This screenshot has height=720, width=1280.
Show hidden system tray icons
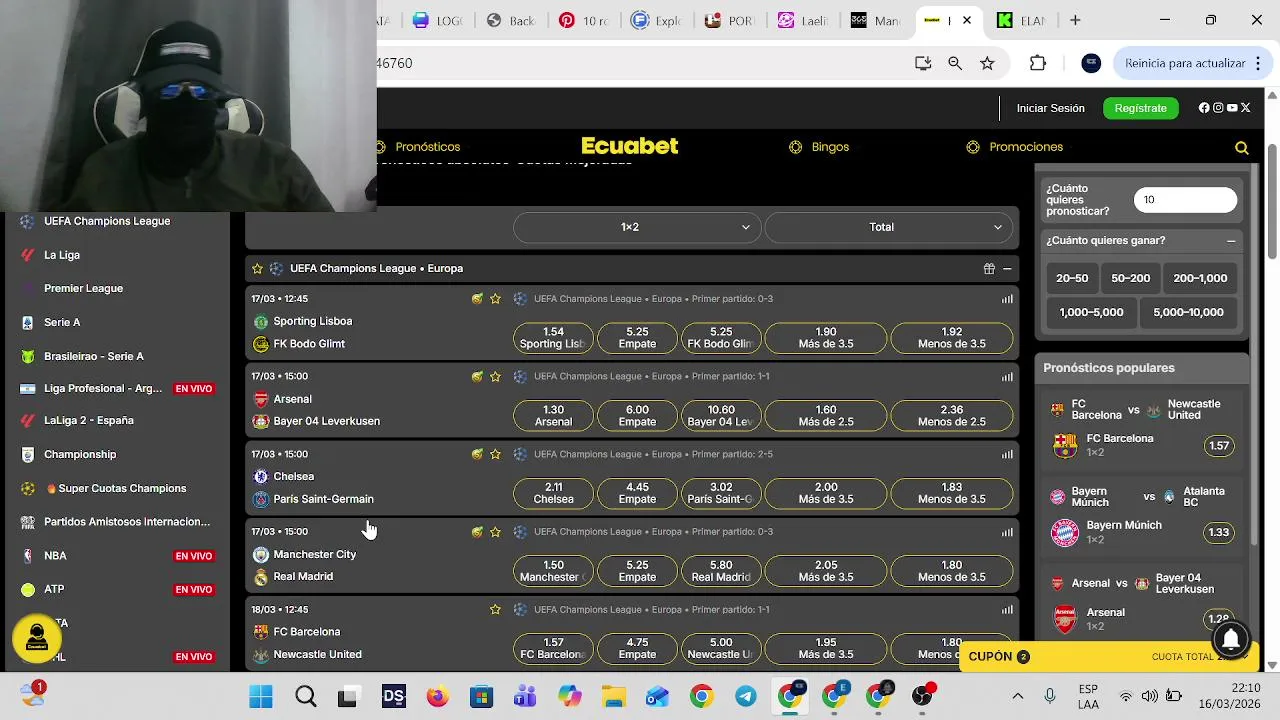1018,697
